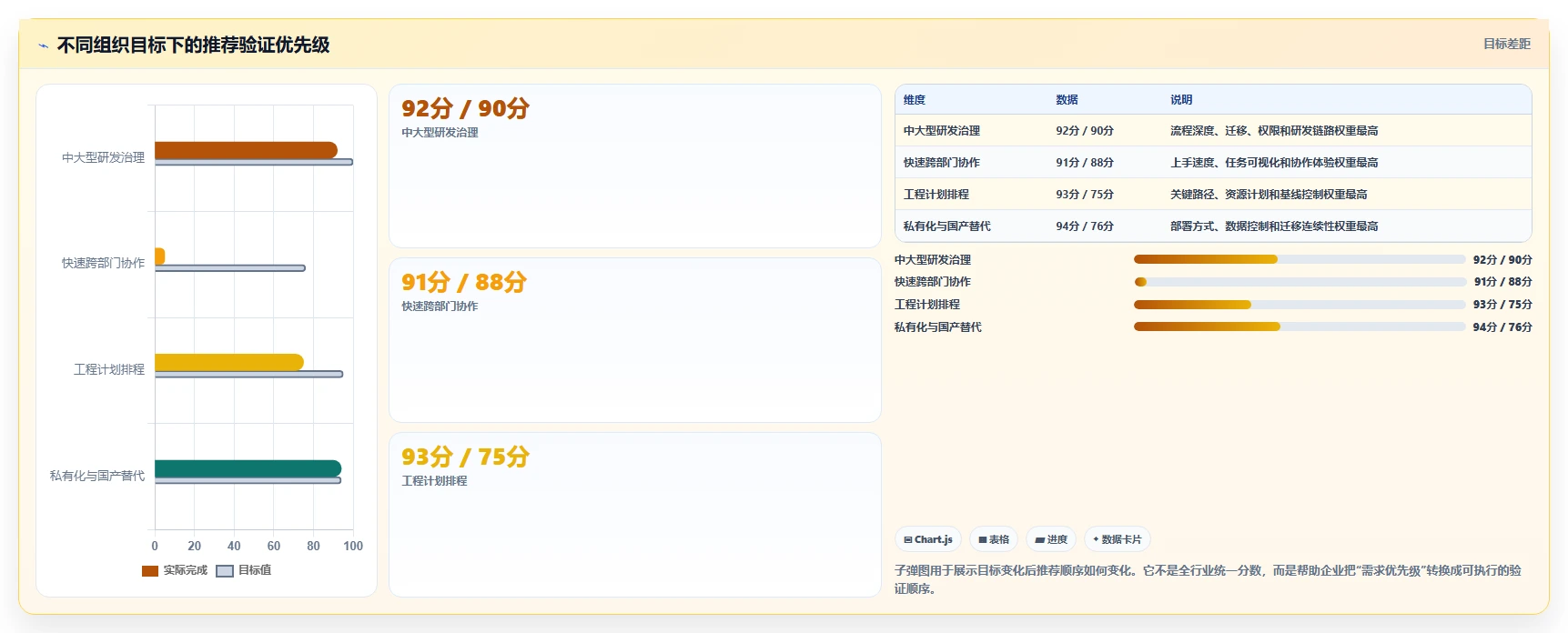Click the 93分 / 75分 heading in the data card
1568x633 pixels.
coord(465,457)
